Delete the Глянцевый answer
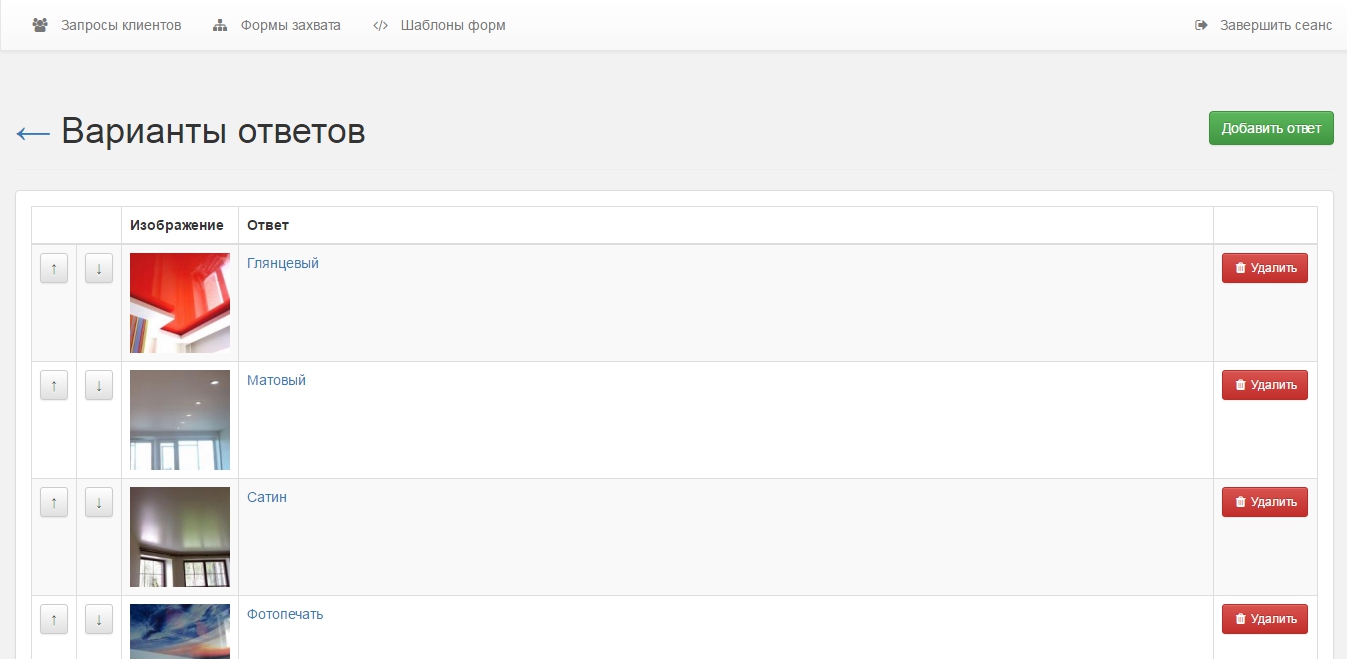This screenshot has height=659, width=1347. pyautogui.click(x=1264, y=268)
